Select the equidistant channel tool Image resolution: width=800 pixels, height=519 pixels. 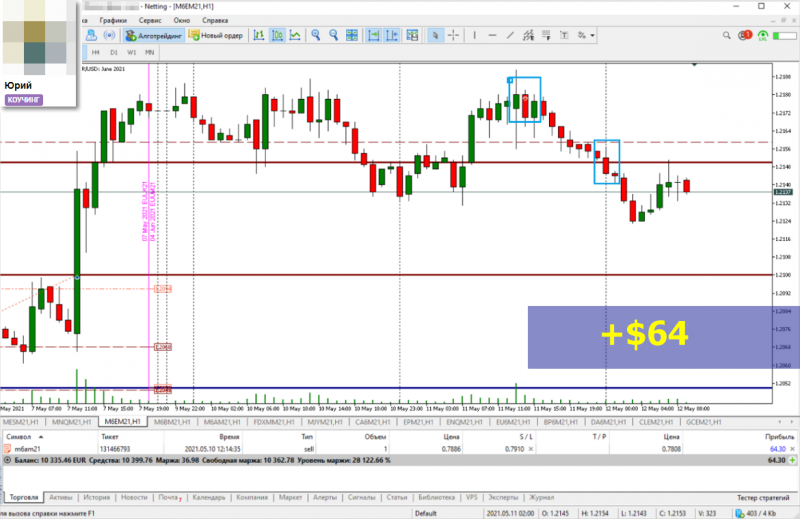coord(528,35)
